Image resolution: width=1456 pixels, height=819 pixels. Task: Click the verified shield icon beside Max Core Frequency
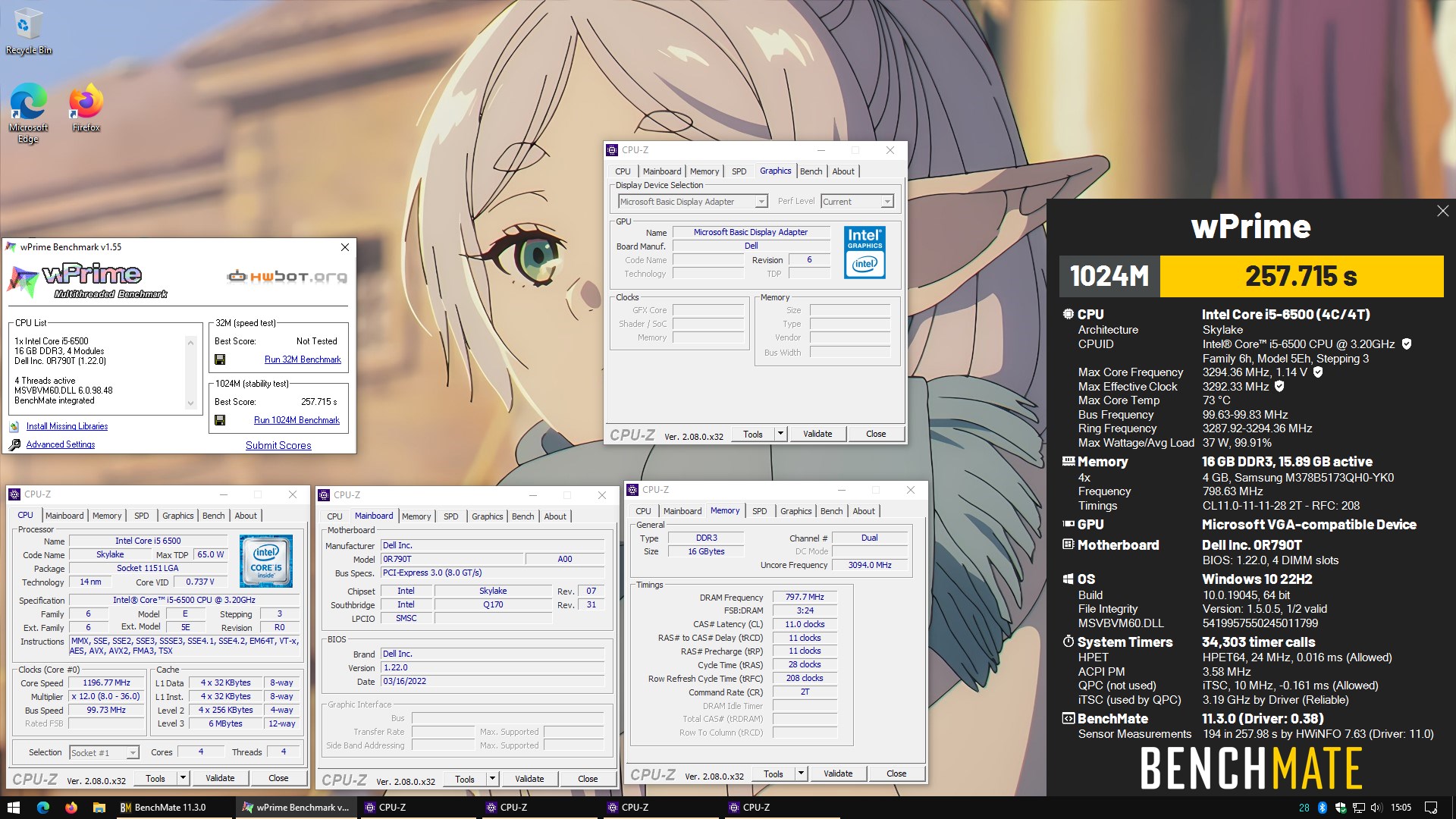coord(1318,372)
